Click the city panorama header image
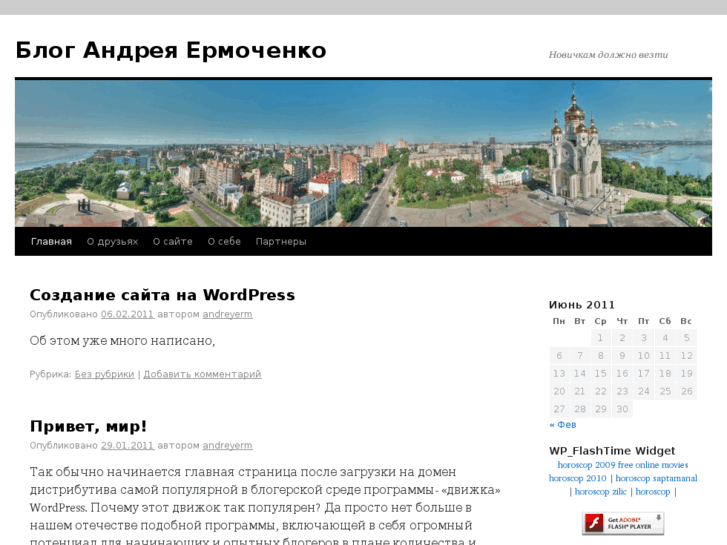This screenshot has height=545, width=727. [364, 154]
